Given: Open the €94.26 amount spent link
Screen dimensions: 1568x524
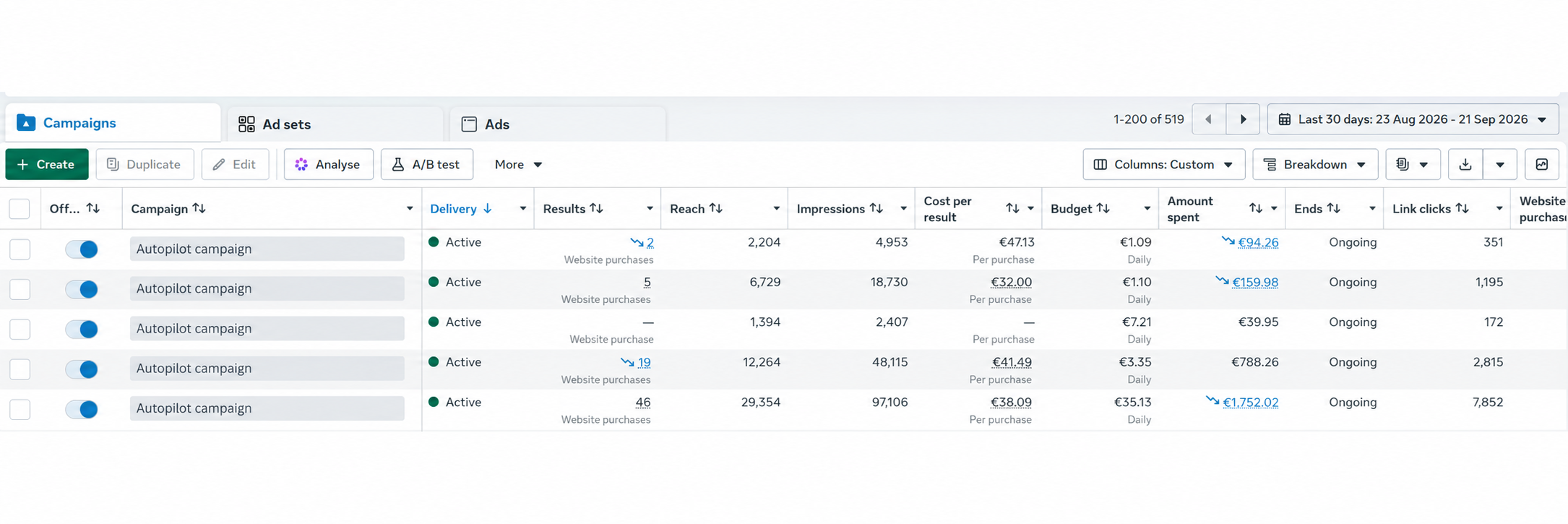Looking at the screenshot, I should (x=1258, y=243).
